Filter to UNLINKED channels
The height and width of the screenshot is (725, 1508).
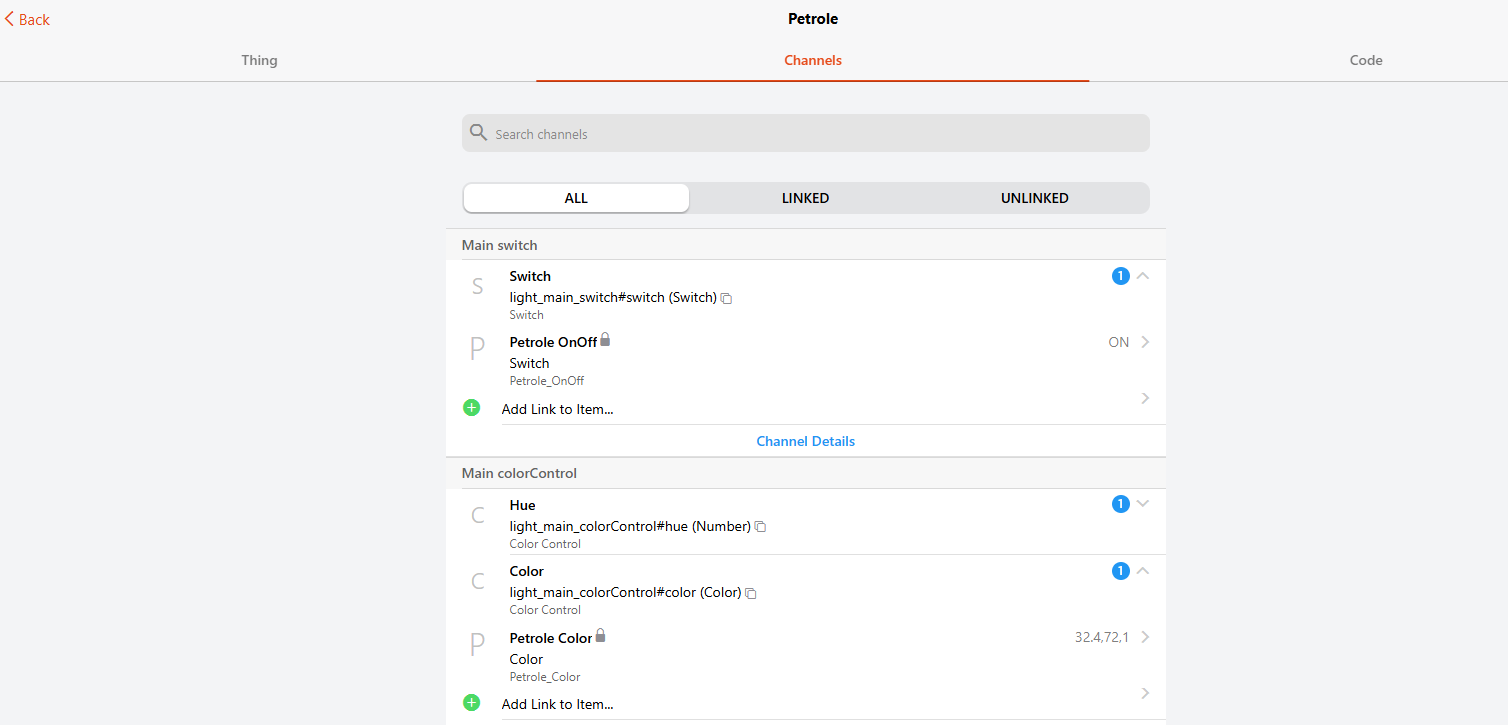pyautogui.click(x=1034, y=198)
